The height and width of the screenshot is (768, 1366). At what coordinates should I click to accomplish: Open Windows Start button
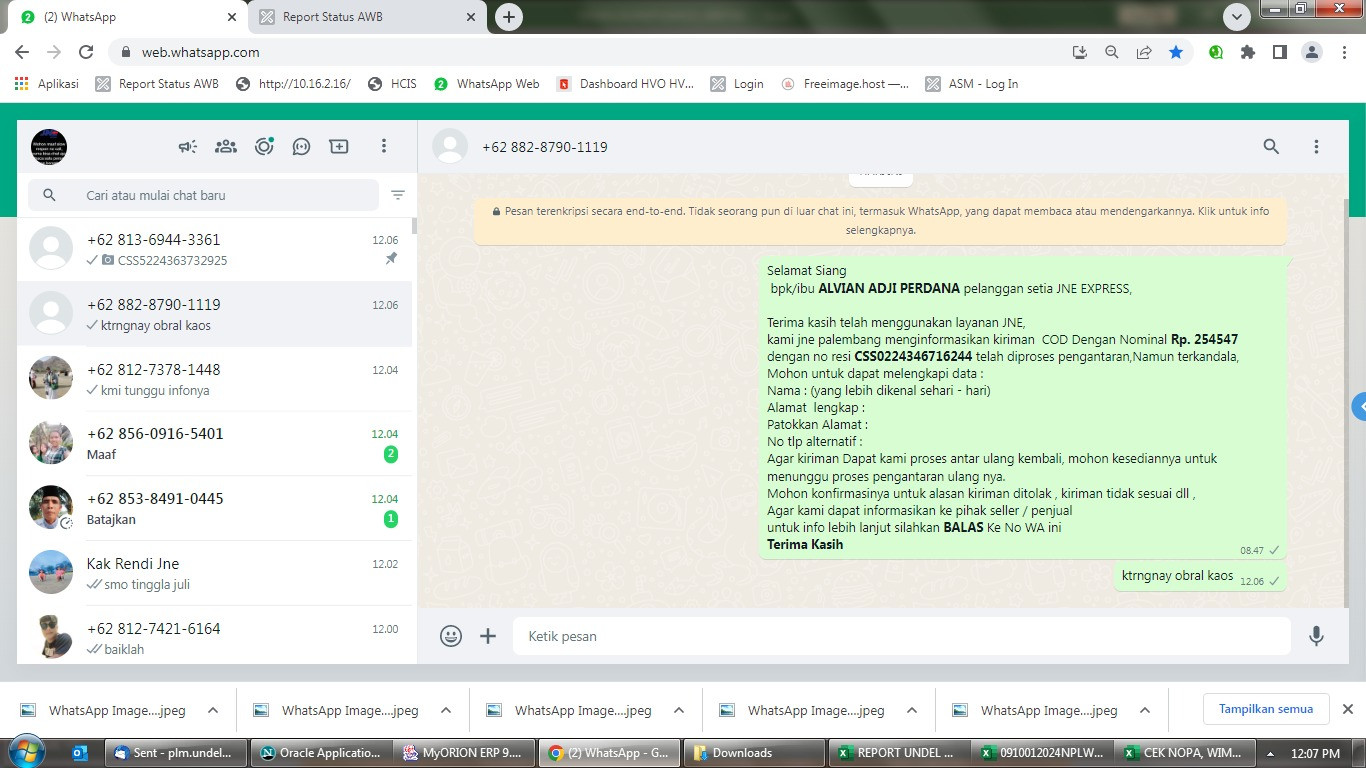pos(26,752)
